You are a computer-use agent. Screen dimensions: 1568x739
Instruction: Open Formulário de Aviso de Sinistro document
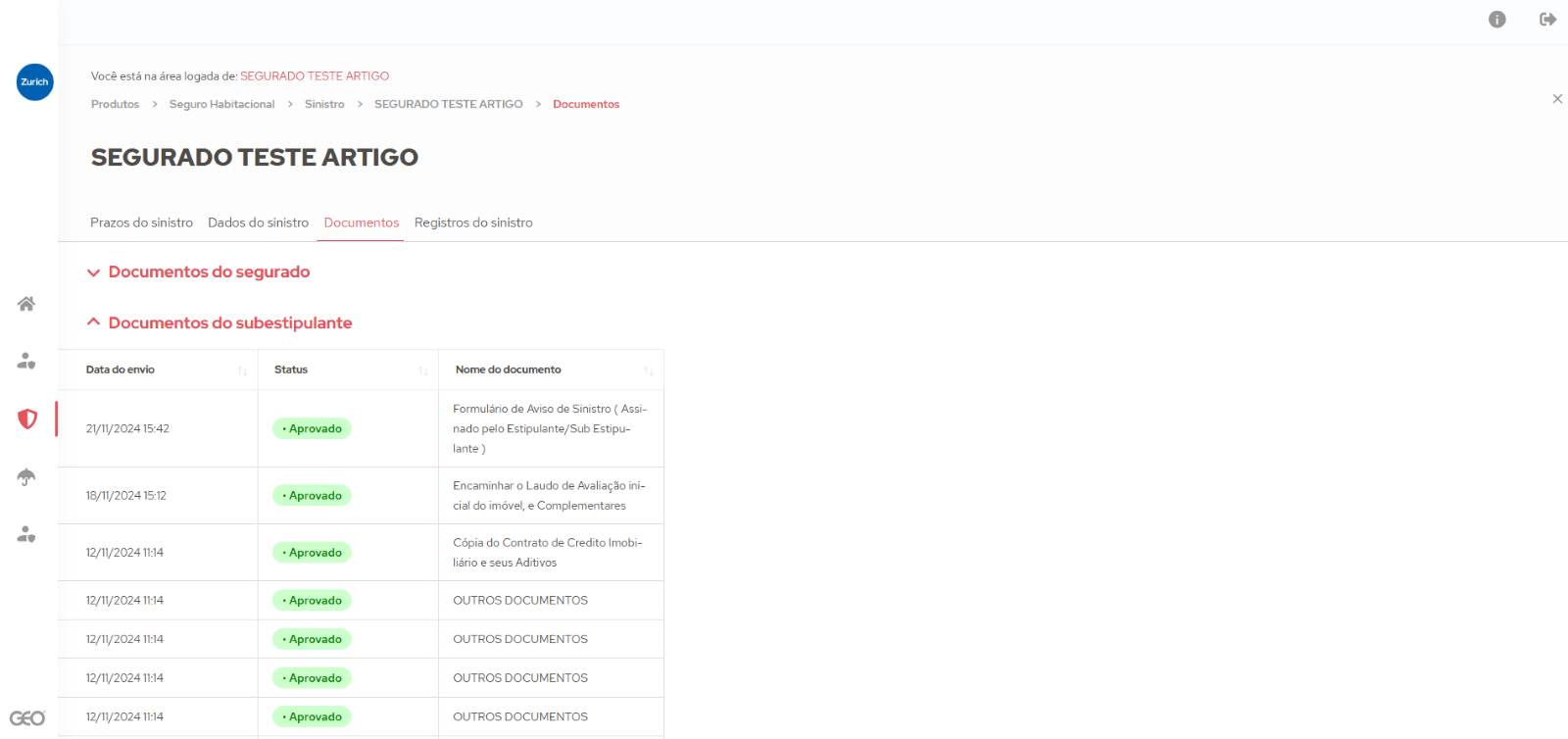(x=550, y=428)
